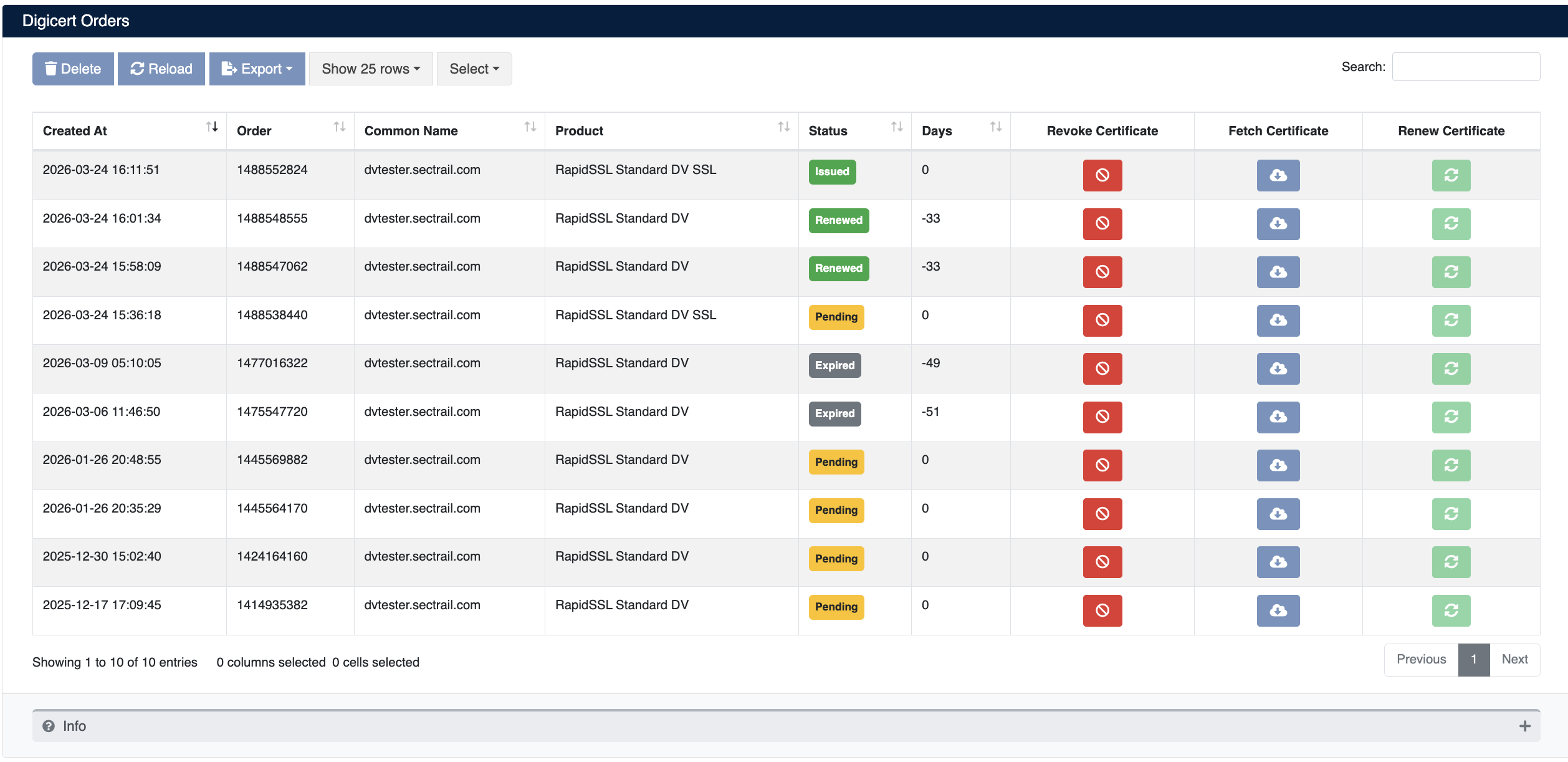Fetch certificate for order 1488547062
The height and width of the screenshot is (762, 1568).
click(x=1278, y=272)
